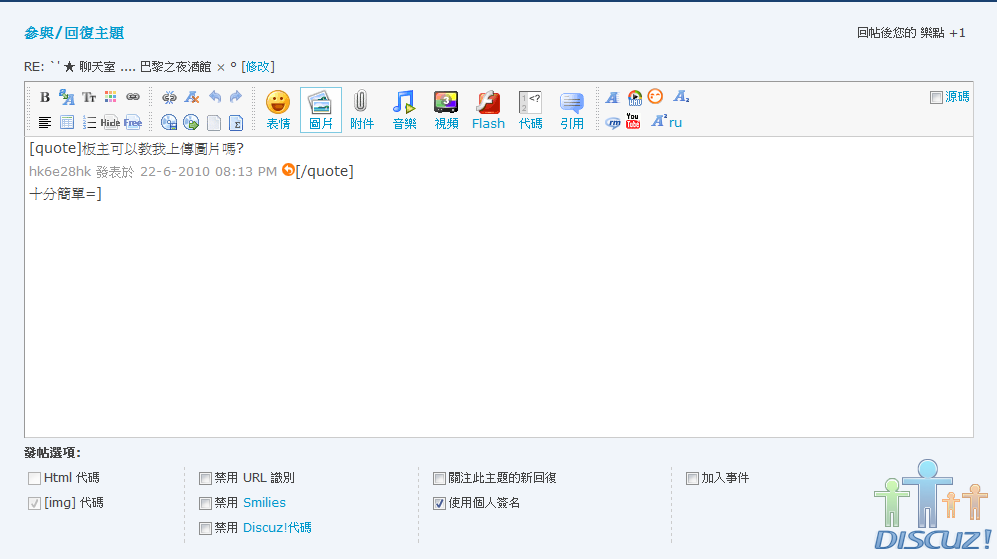Click the 參與/回復主題 heading
The image size is (997, 559).
74,33
